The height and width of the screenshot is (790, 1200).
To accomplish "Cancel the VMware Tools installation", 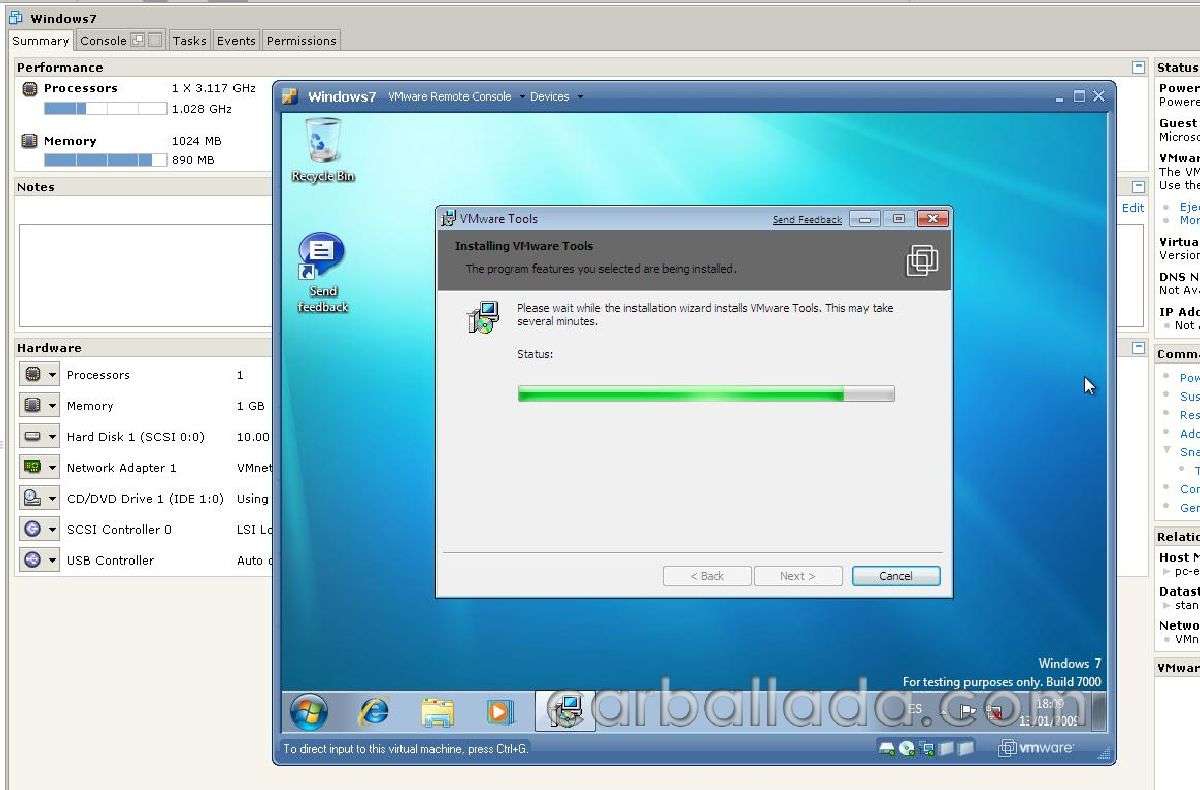I will (x=895, y=575).
